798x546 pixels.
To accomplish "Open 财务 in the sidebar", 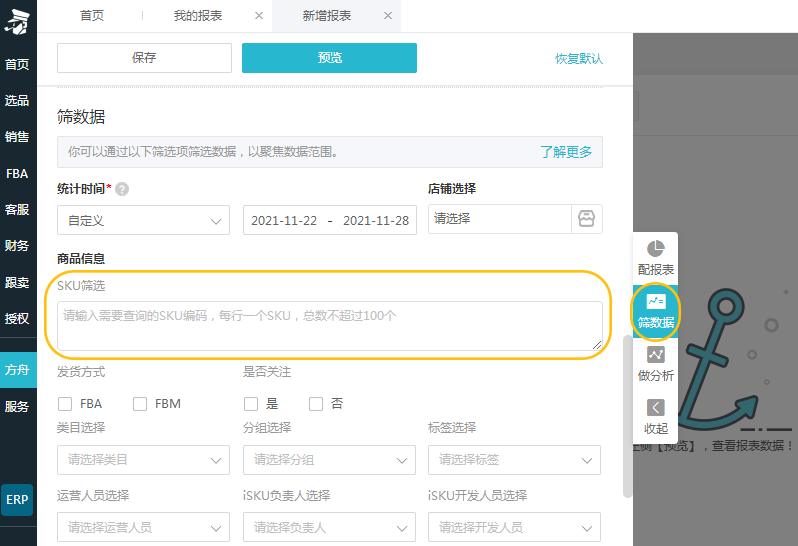I will click(17, 246).
